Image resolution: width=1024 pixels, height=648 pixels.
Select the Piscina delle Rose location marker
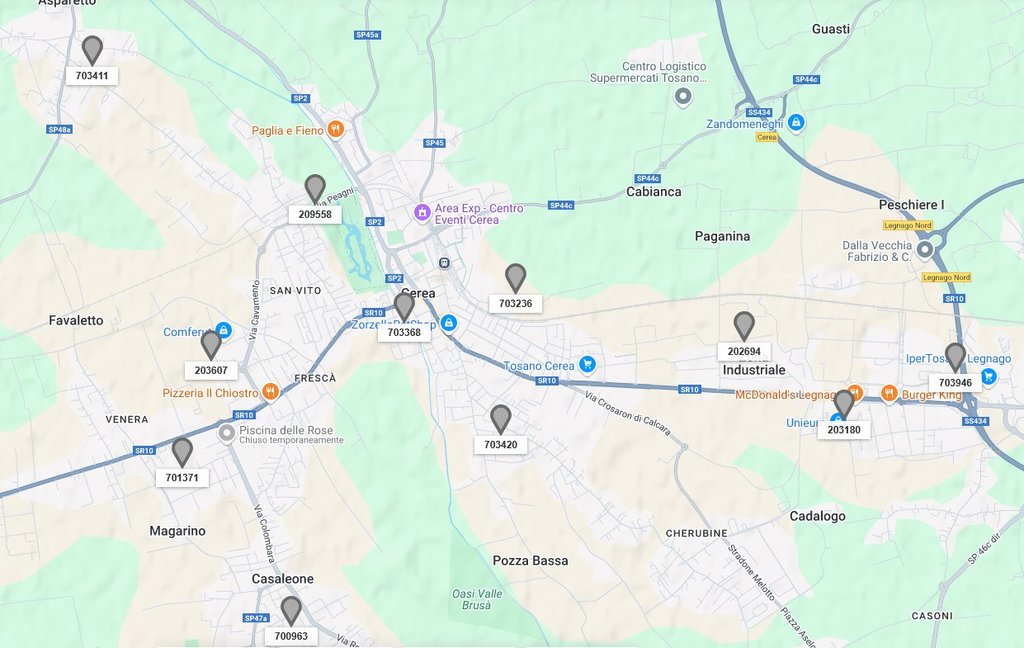227,433
